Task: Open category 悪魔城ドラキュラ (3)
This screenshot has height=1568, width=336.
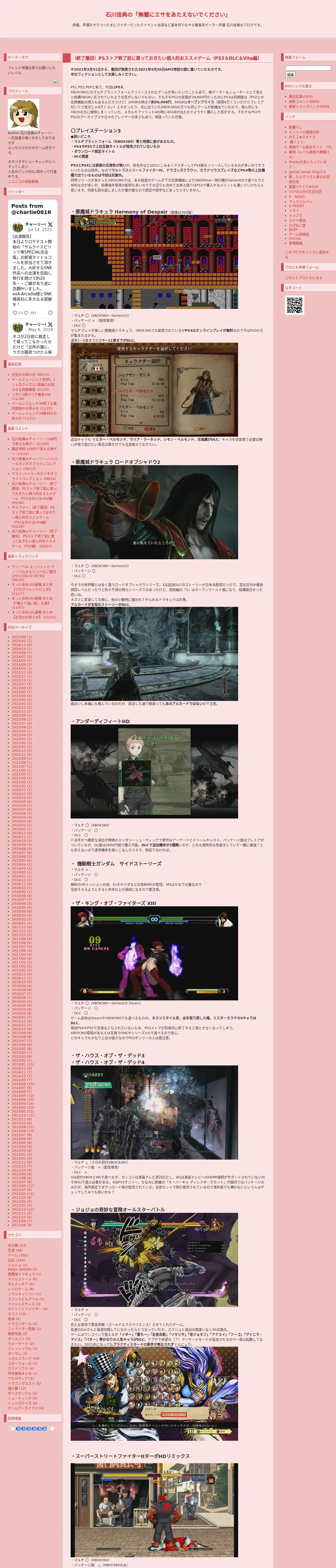Action: (24, 1274)
